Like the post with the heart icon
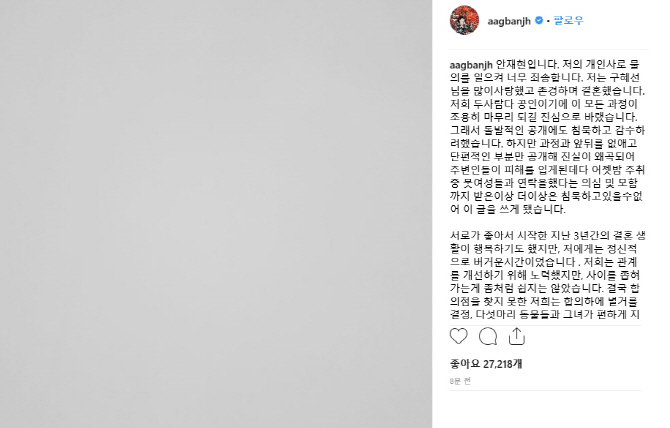Image resolution: width=670 pixels, height=428 pixels. pos(458,336)
